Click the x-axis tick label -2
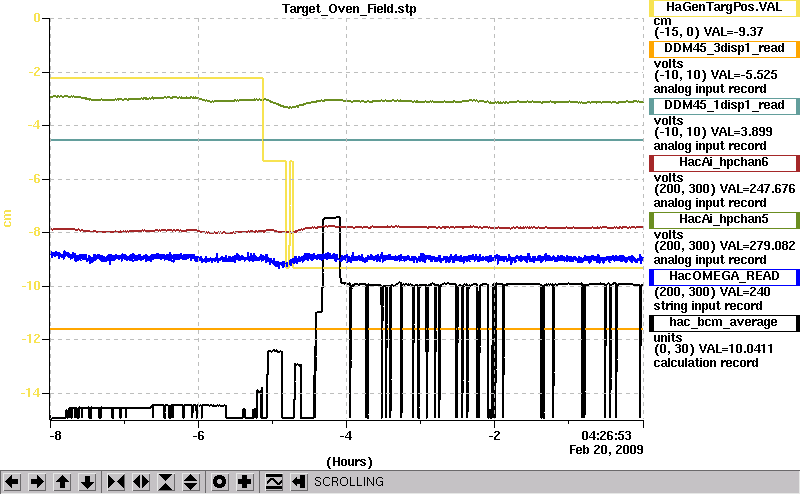The width and height of the screenshot is (800, 494). [x=494, y=436]
